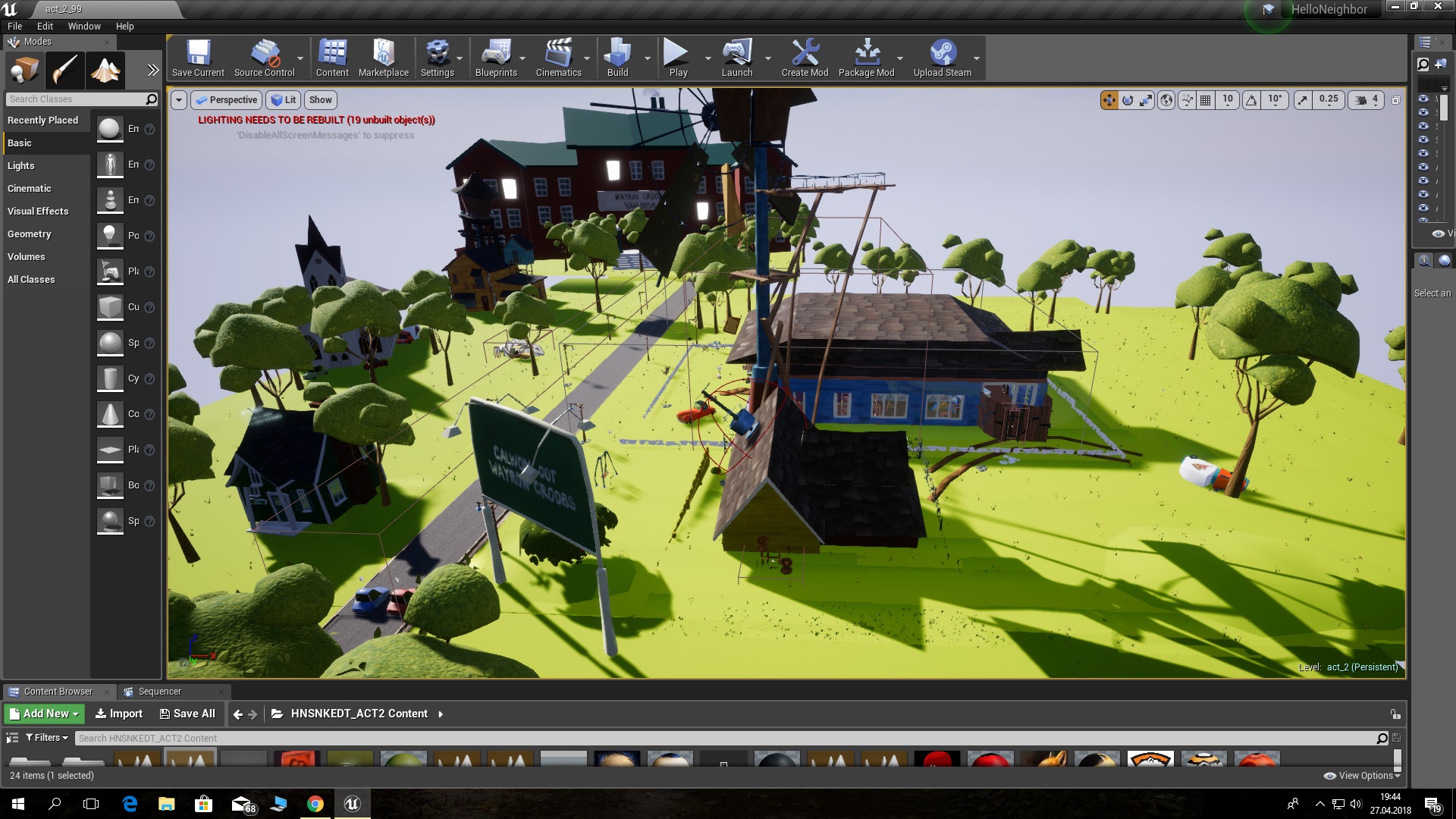Select the Paint mode brush icon
The height and width of the screenshot is (819, 1456).
coord(64,71)
